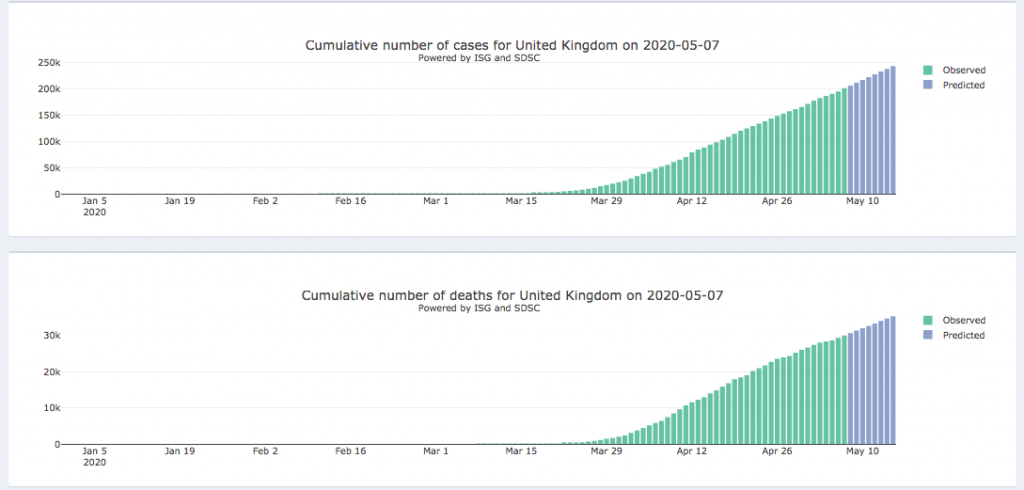
Task: Select the tallest predicted bar in deaths chart
Action: tap(892, 380)
